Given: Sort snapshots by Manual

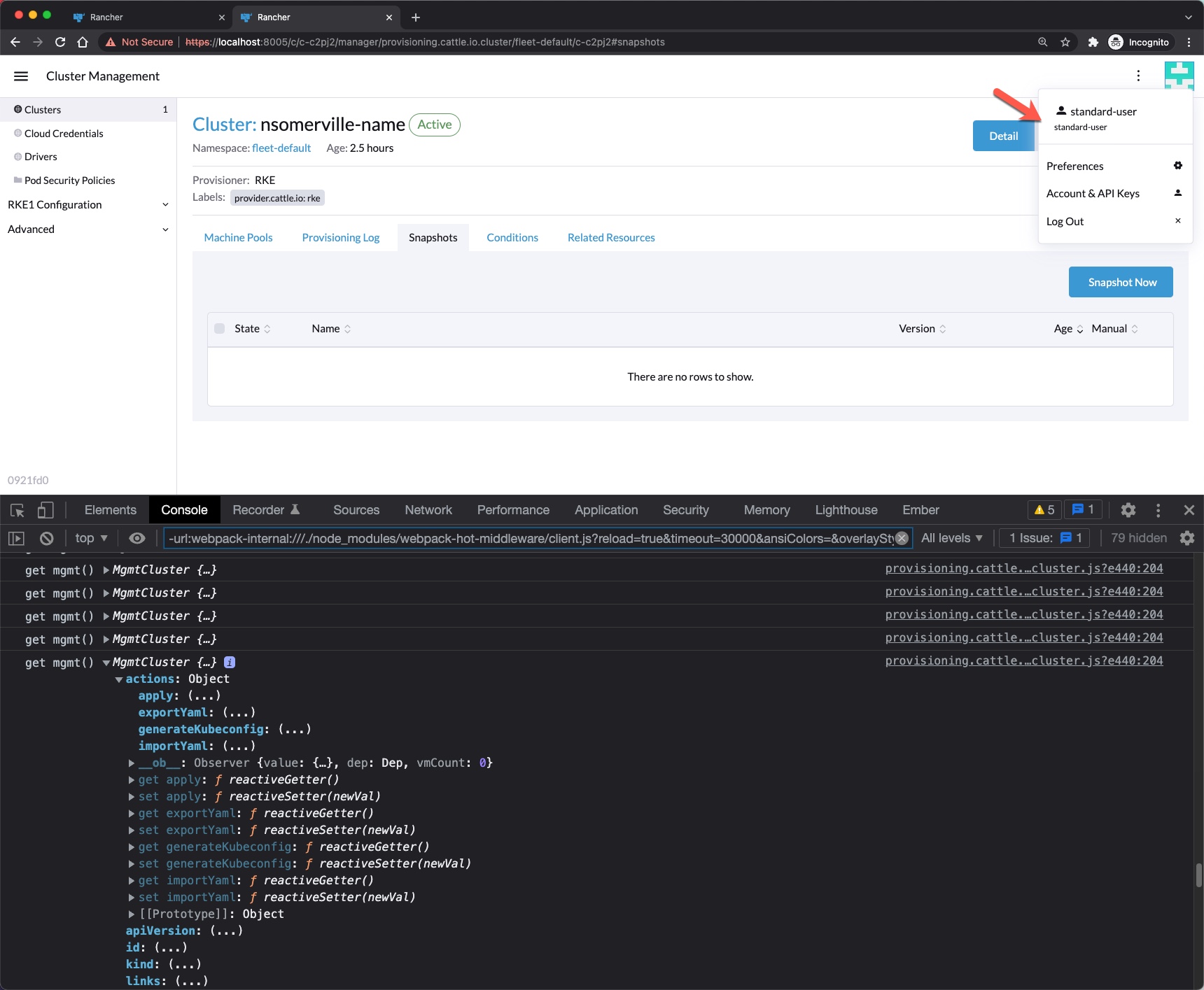Looking at the screenshot, I should tap(1115, 329).
